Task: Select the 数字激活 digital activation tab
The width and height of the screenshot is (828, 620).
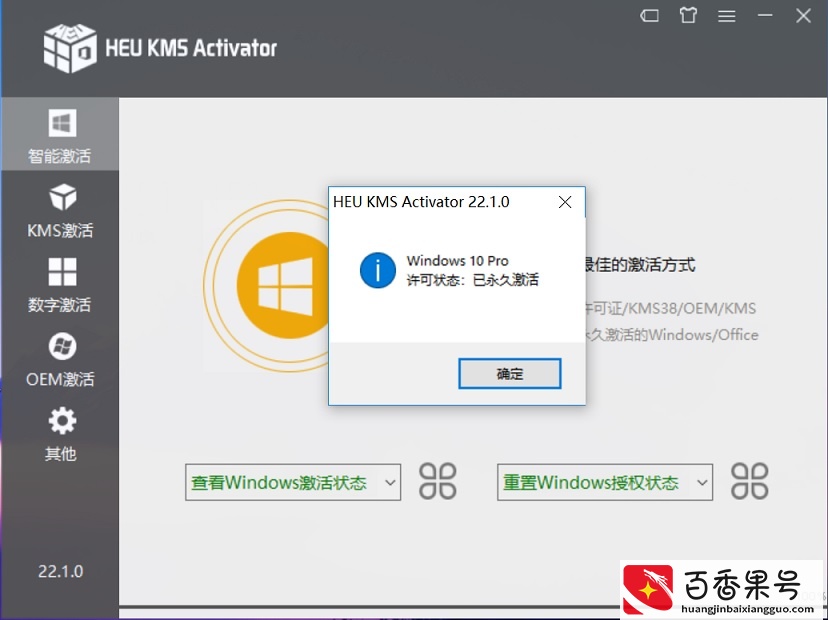Action: [x=60, y=285]
